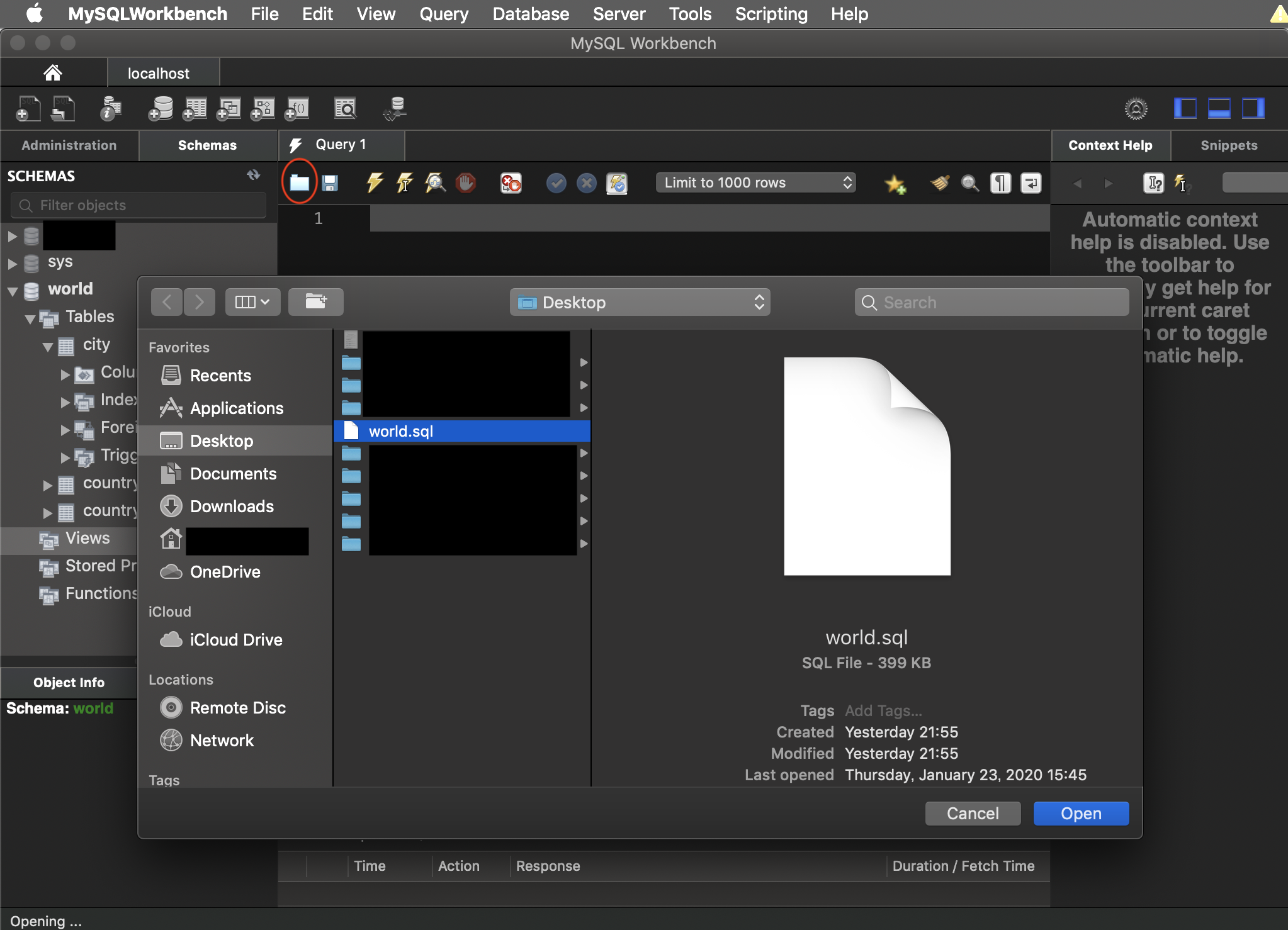Click the commit transaction checkmark icon

click(x=556, y=183)
